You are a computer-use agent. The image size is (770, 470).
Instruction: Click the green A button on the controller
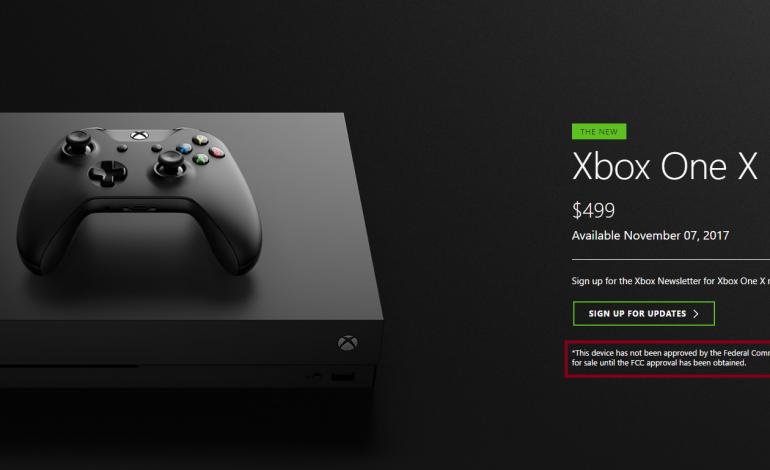pyautogui.click(x=200, y=159)
